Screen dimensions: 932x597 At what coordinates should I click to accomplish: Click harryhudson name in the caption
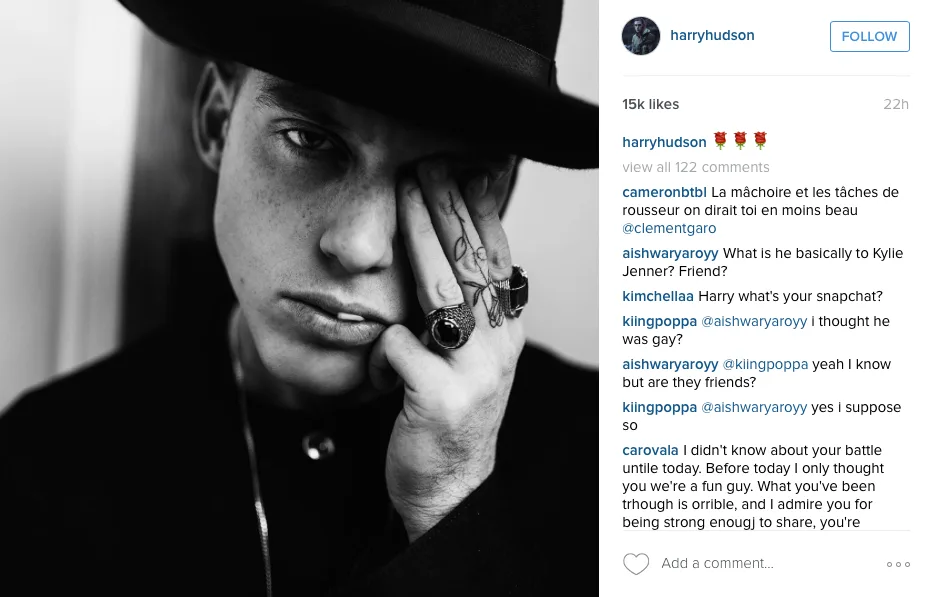point(664,142)
